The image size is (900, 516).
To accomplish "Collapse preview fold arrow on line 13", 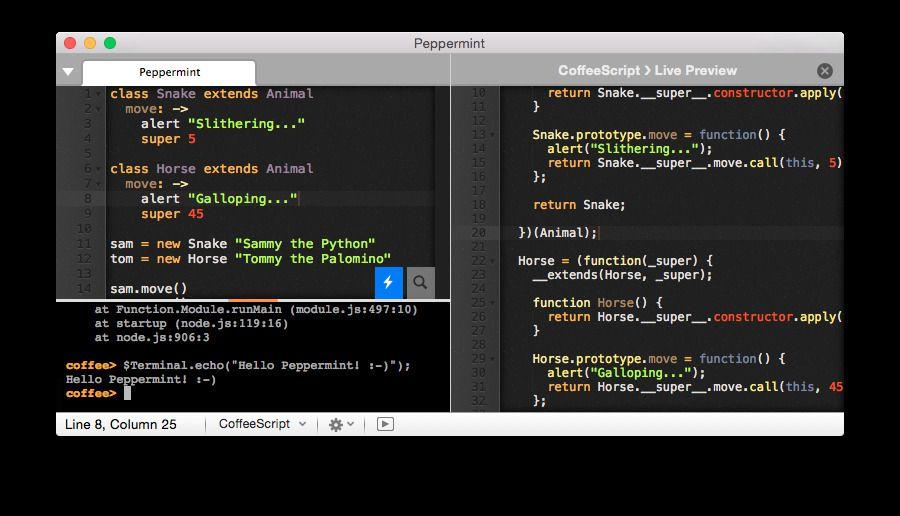I will point(492,135).
